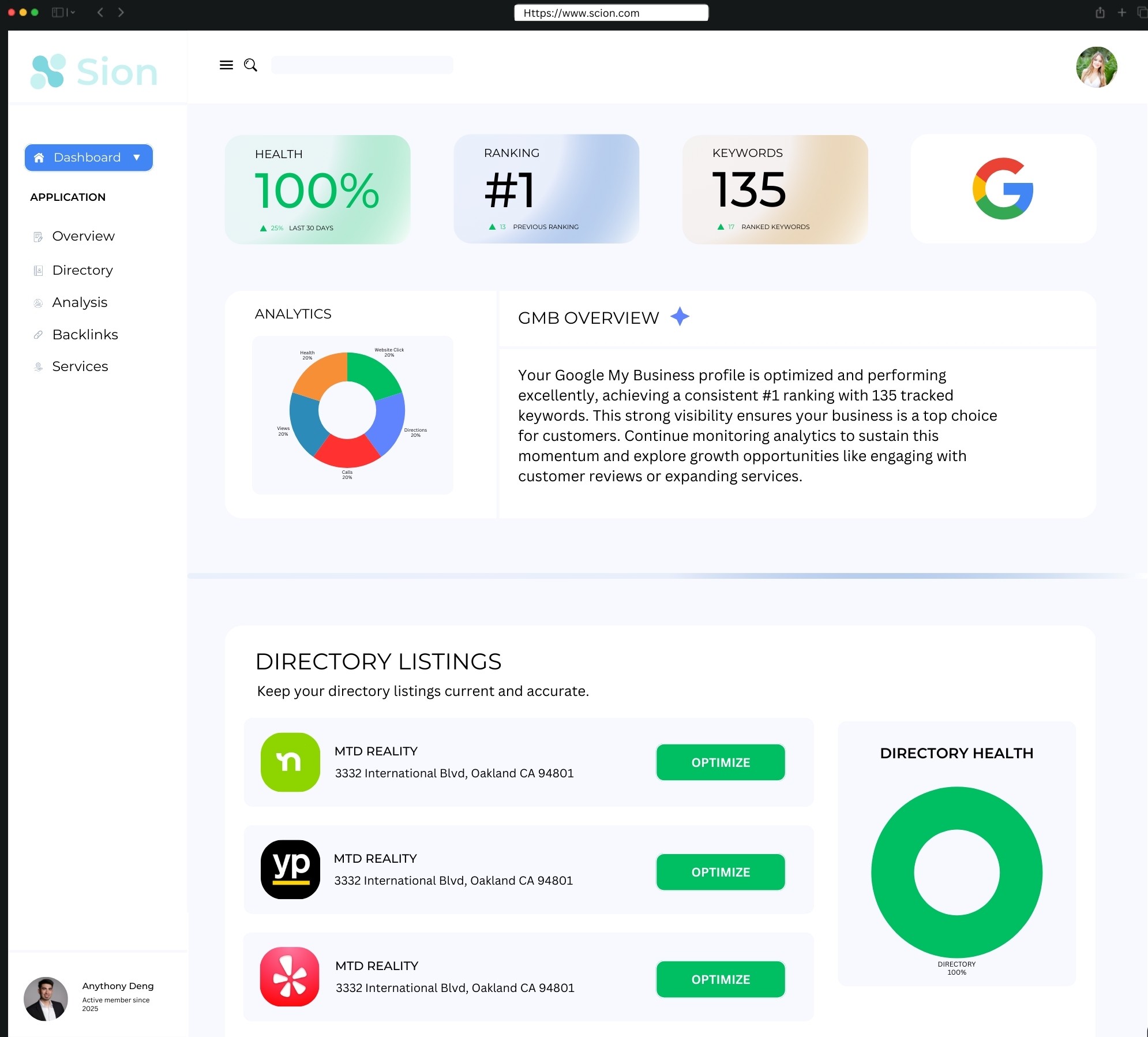The width and height of the screenshot is (1148, 1037).
Task: Click the Health green up-trend arrow
Action: [263, 228]
